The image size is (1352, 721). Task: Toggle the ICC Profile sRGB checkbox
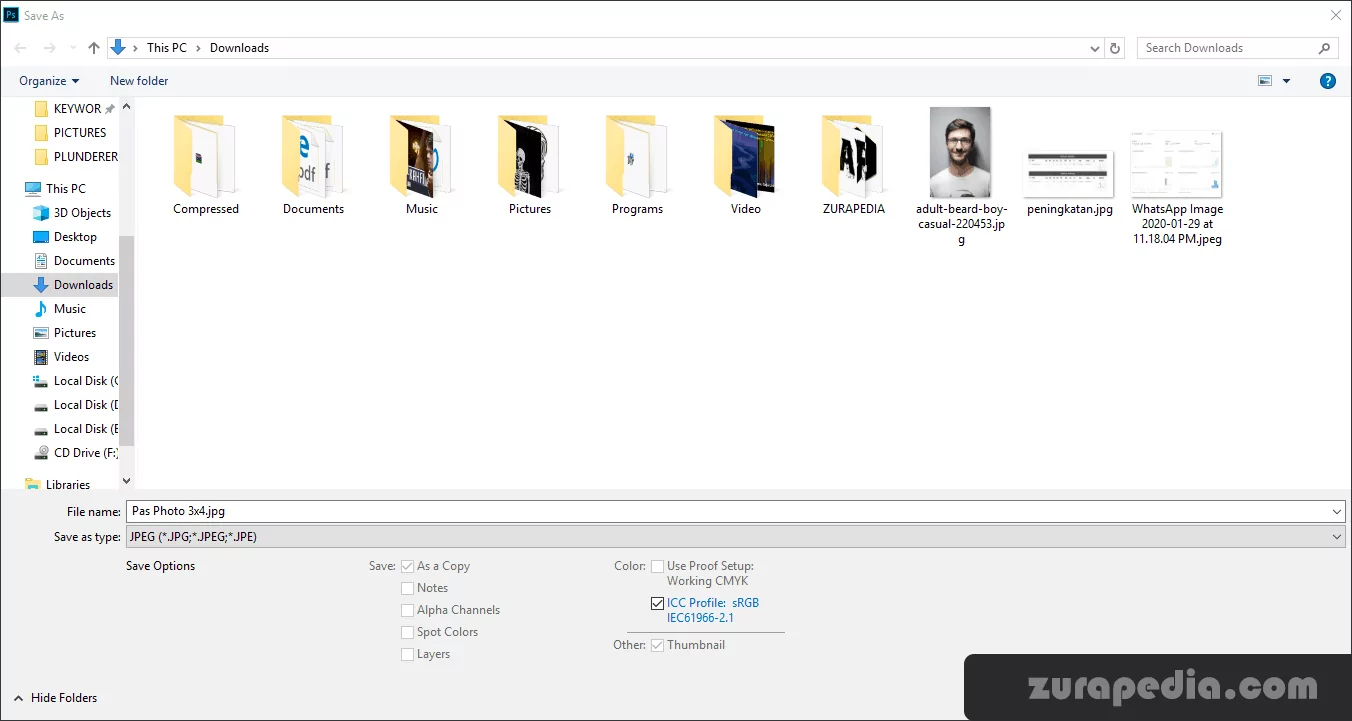(x=657, y=603)
